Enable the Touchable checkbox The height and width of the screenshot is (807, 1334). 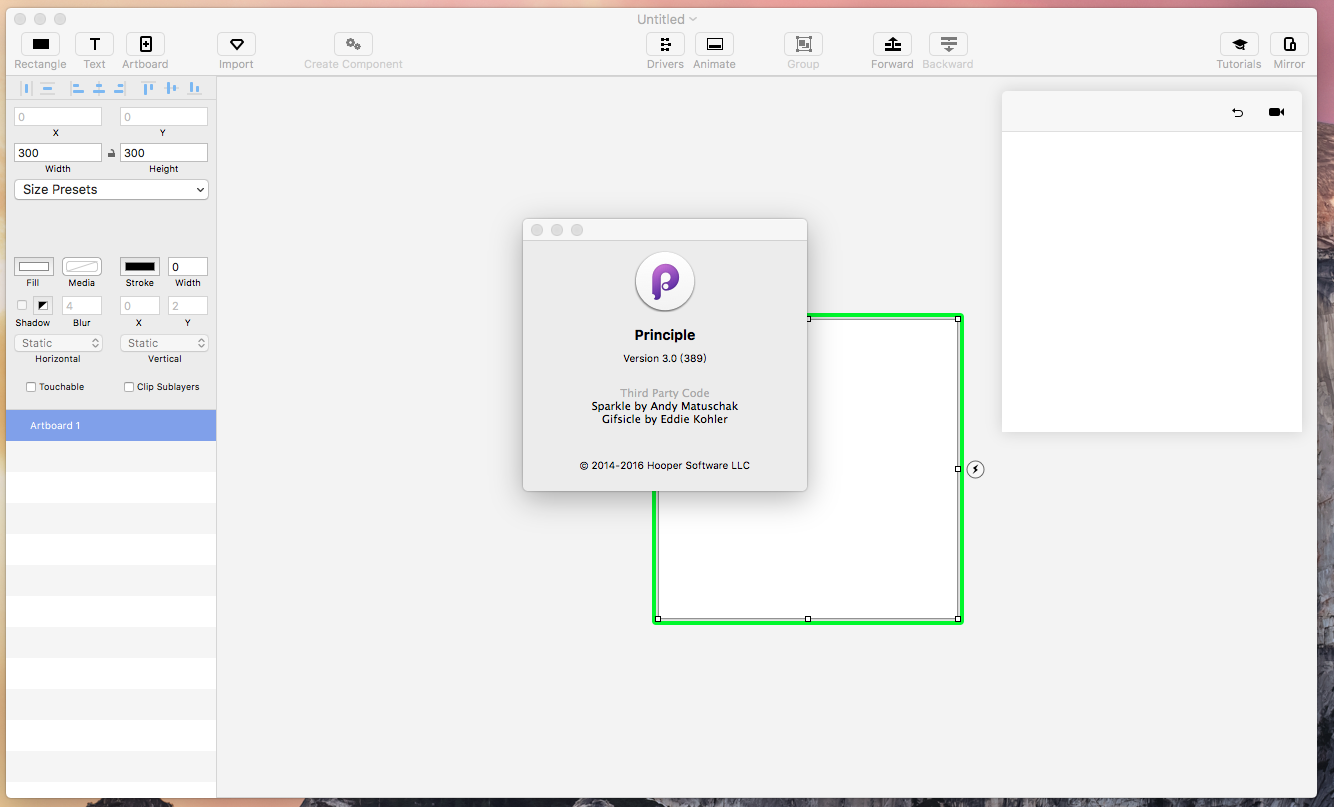point(31,387)
